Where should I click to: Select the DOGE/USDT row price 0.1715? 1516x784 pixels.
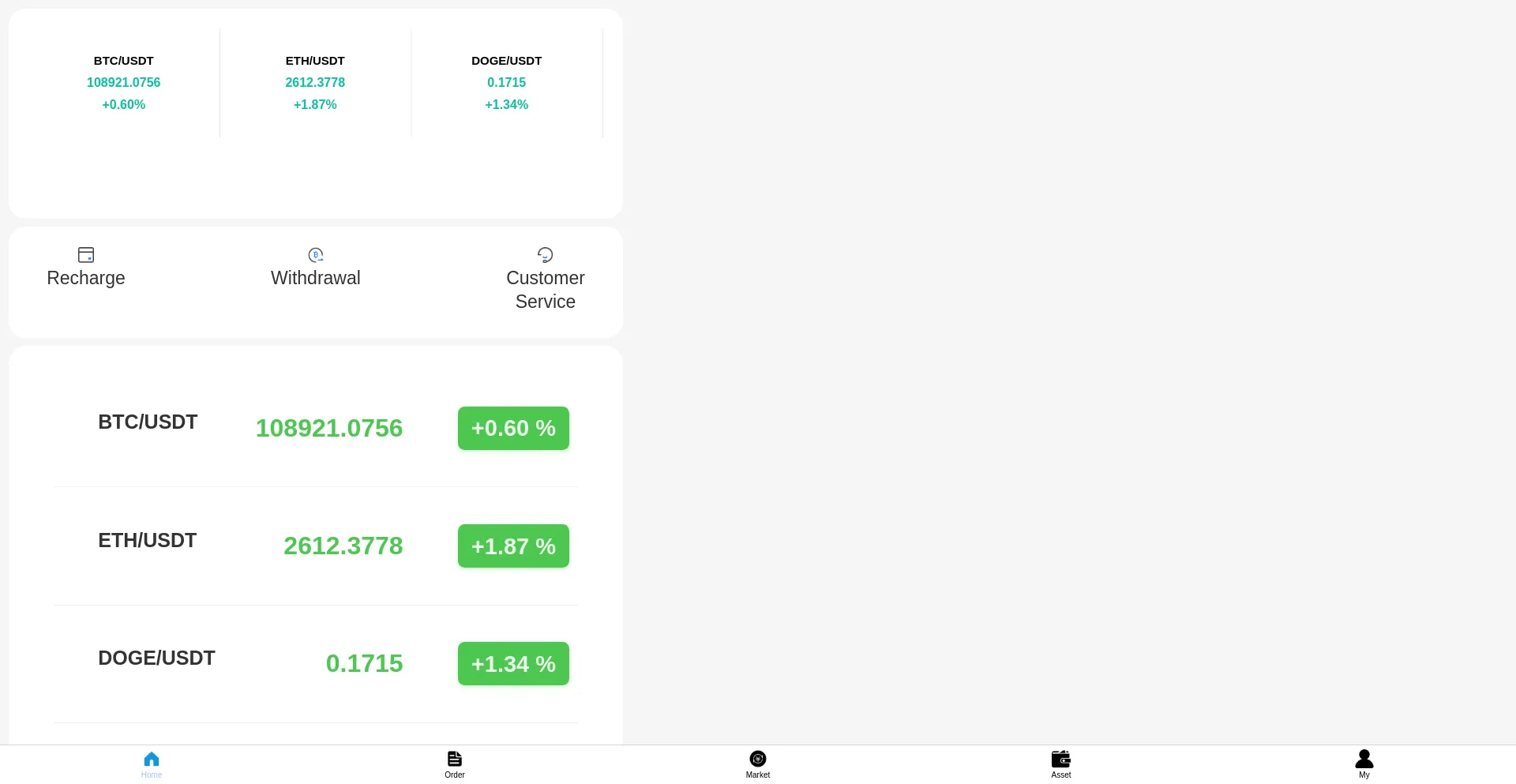[x=363, y=663]
